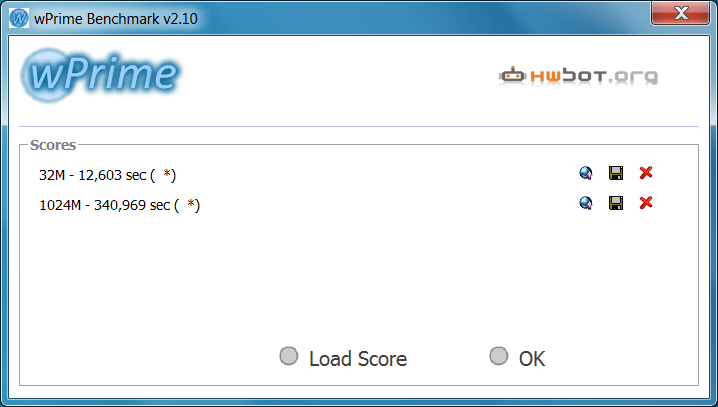Click the blue wPrime logo
The height and width of the screenshot is (407, 718).
(101, 75)
